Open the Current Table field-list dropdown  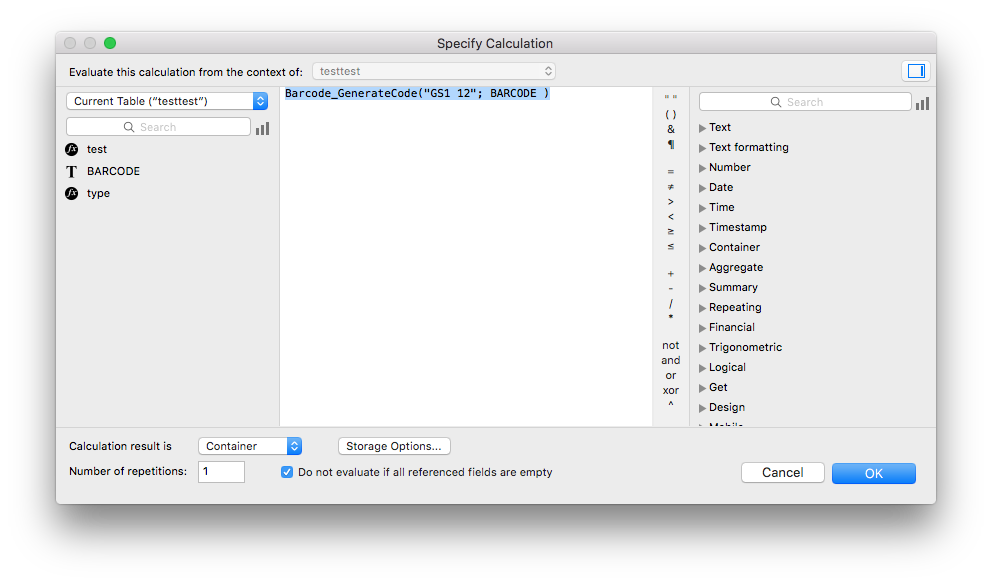pyautogui.click(x=163, y=101)
